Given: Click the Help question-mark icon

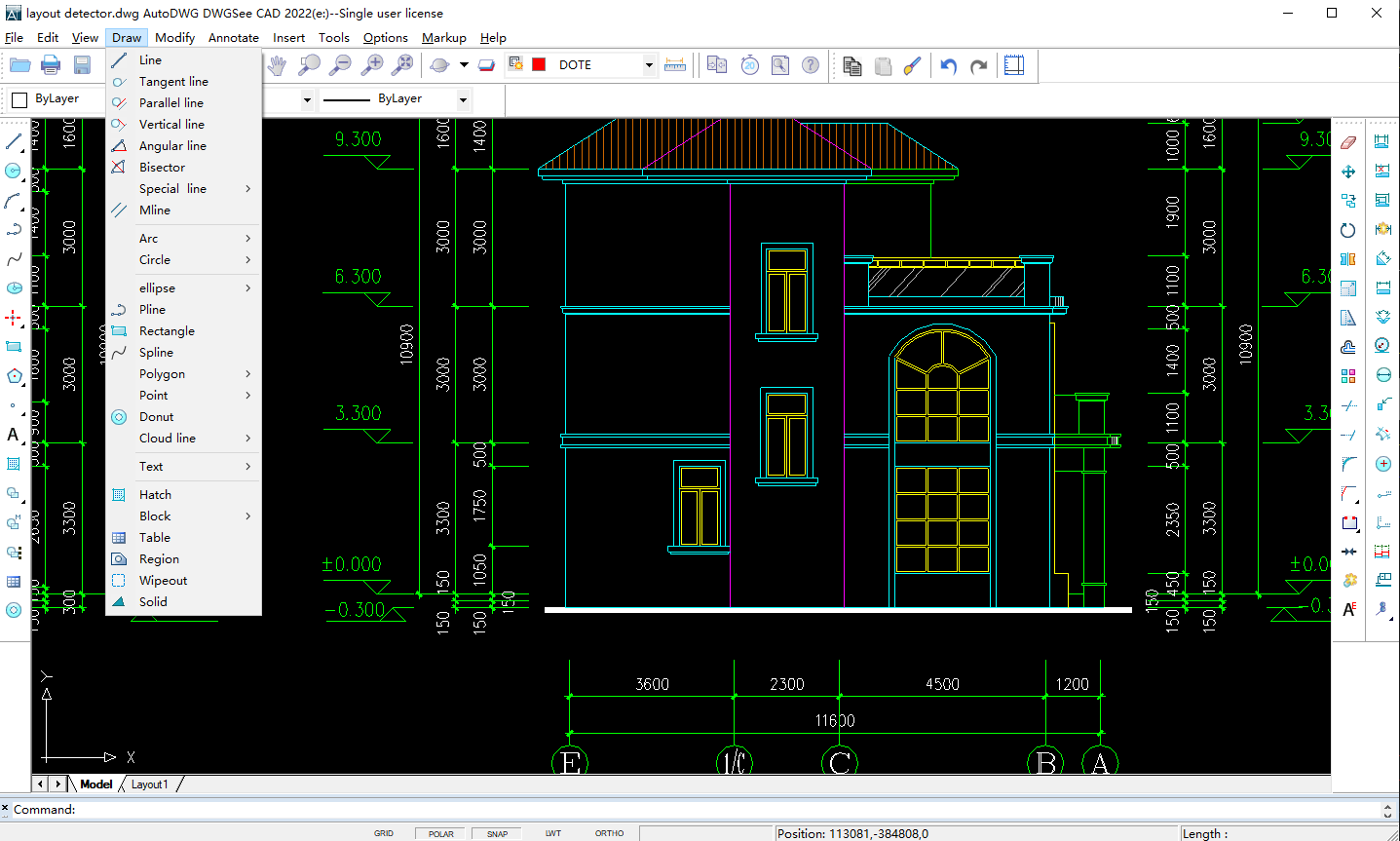Looking at the screenshot, I should 811,65.
